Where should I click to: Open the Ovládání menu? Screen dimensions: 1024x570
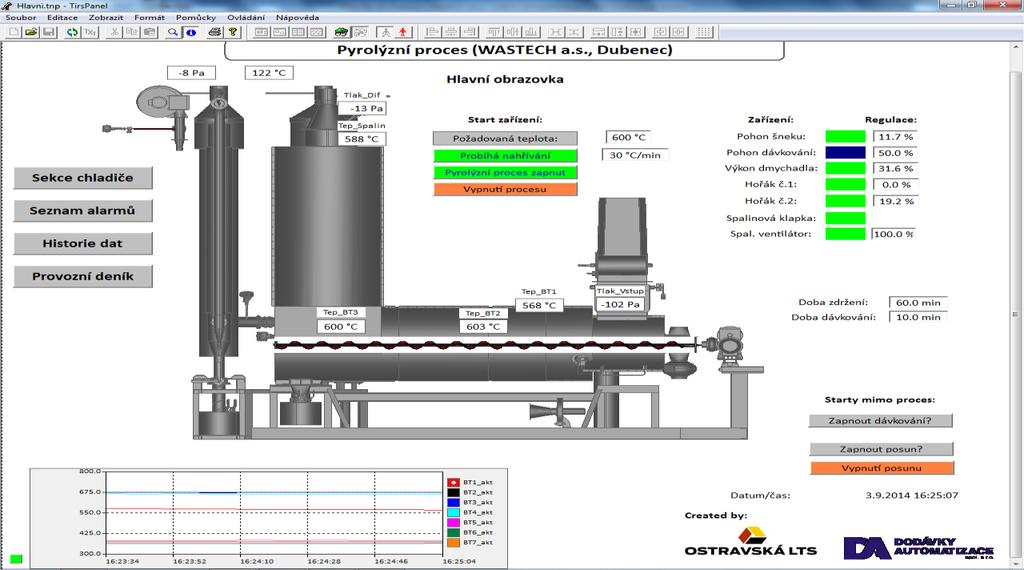[x=246, y=18]
